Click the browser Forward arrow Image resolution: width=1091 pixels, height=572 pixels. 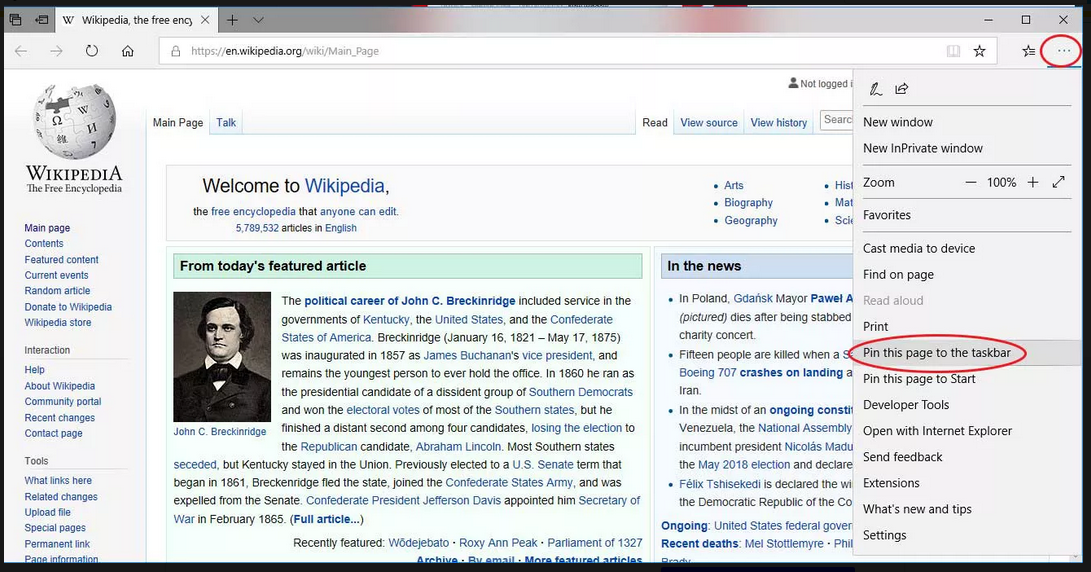56,51
